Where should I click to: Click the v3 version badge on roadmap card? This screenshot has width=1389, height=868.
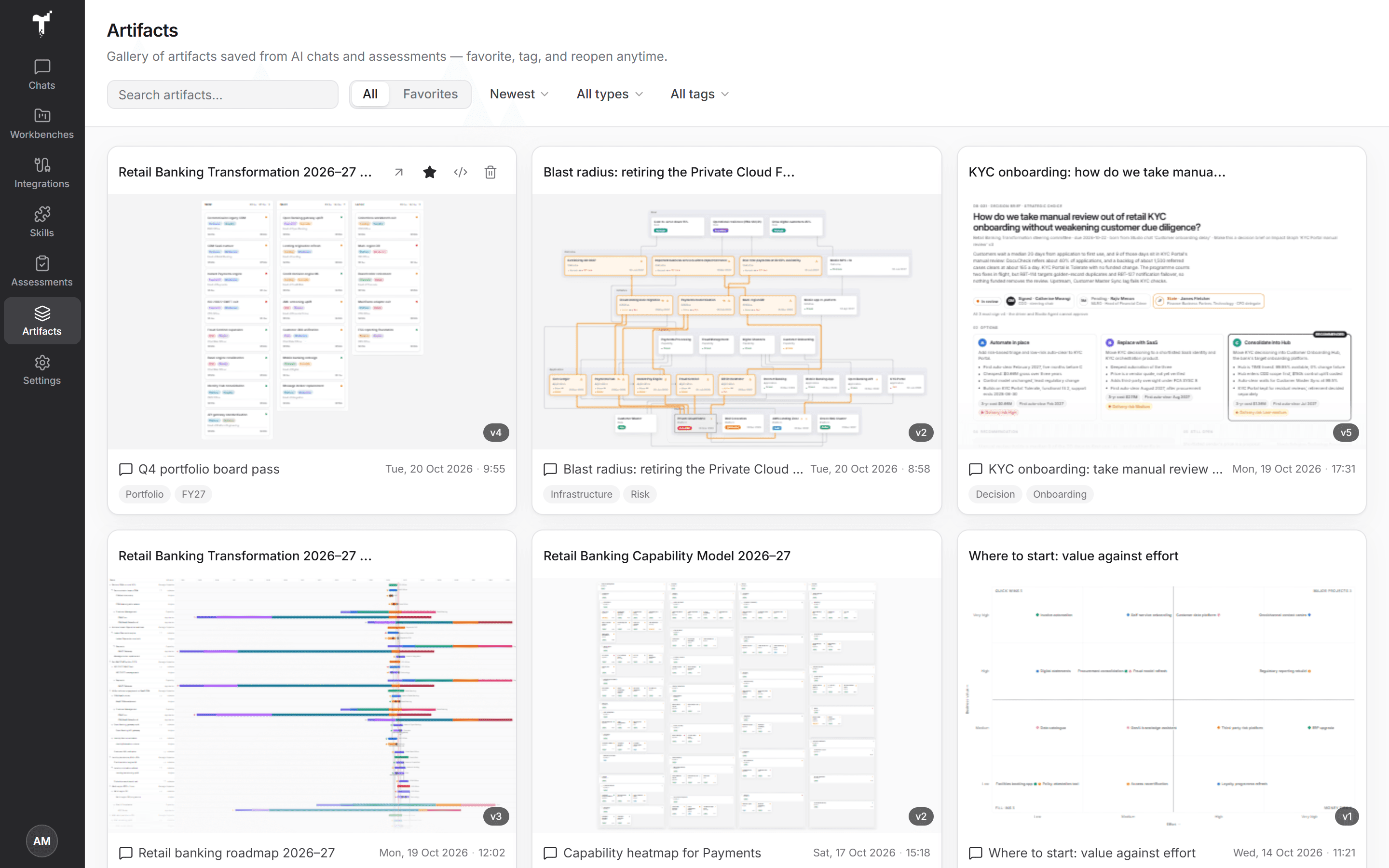[496, 816]
